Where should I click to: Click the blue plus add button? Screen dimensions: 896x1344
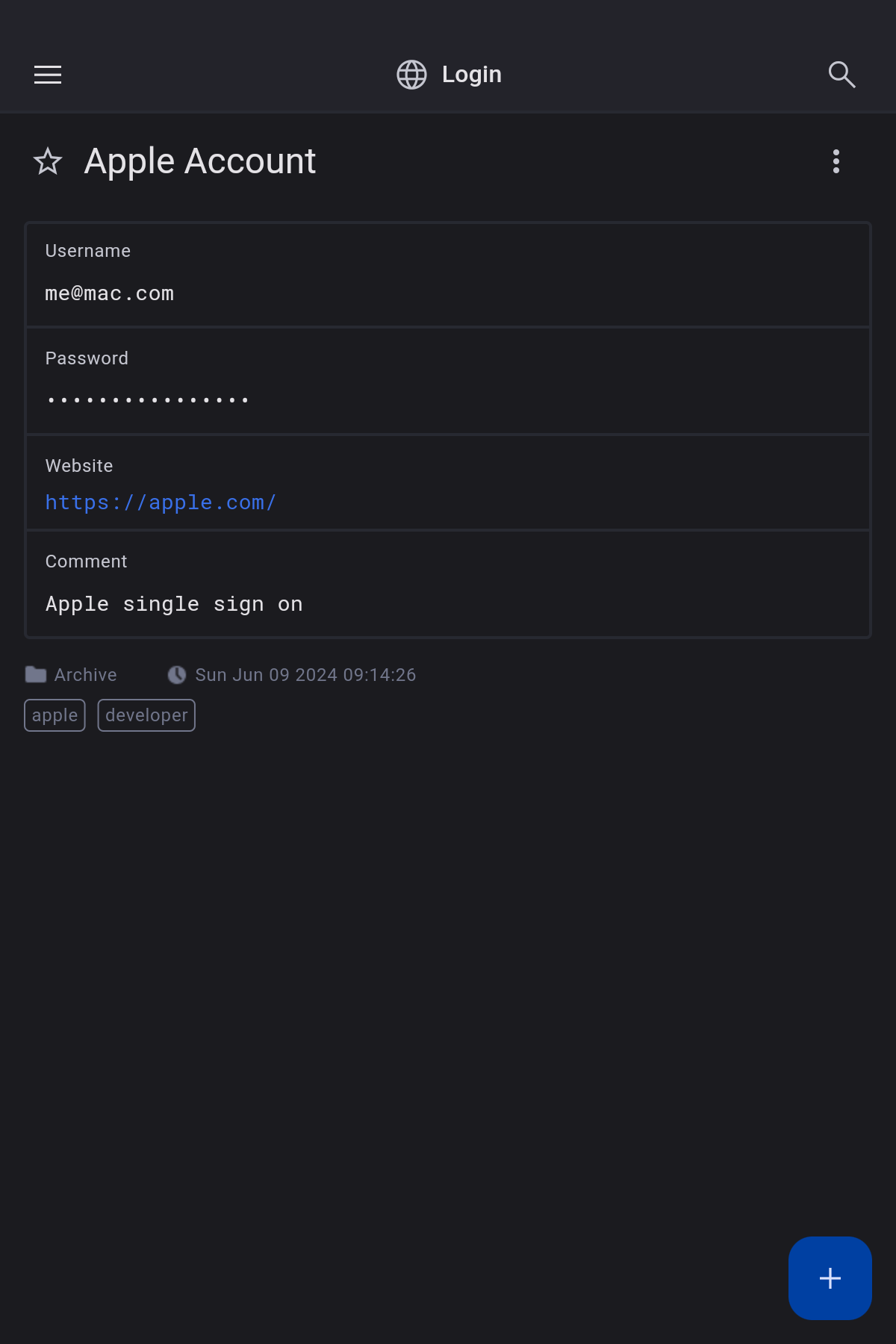830,1278
